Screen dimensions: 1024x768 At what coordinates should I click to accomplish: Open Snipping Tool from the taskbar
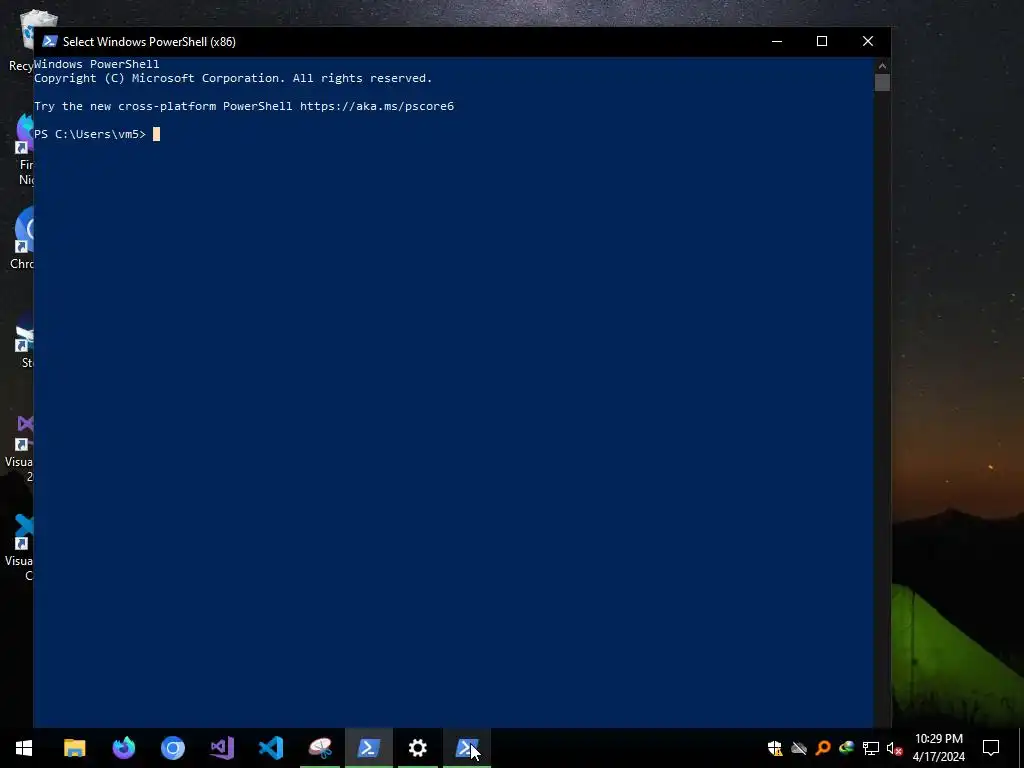[x=320, y=748]
